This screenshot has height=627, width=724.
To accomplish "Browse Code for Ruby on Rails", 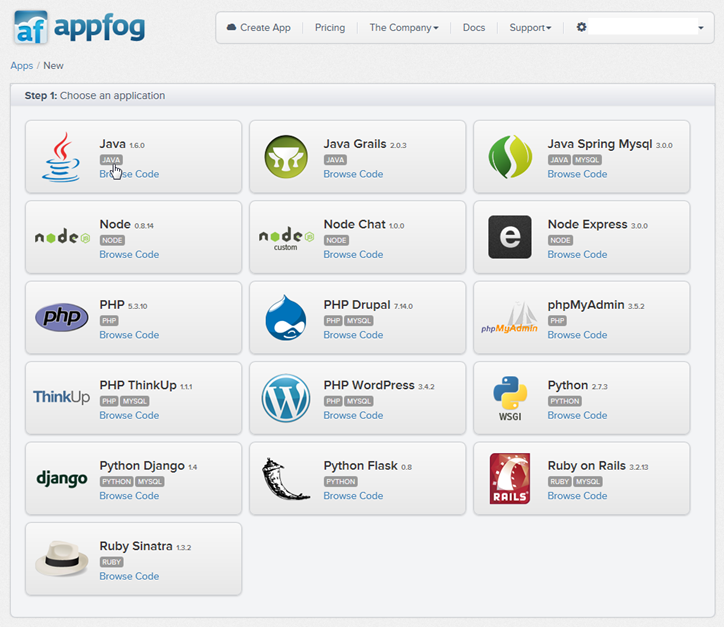I will [577, 495].
